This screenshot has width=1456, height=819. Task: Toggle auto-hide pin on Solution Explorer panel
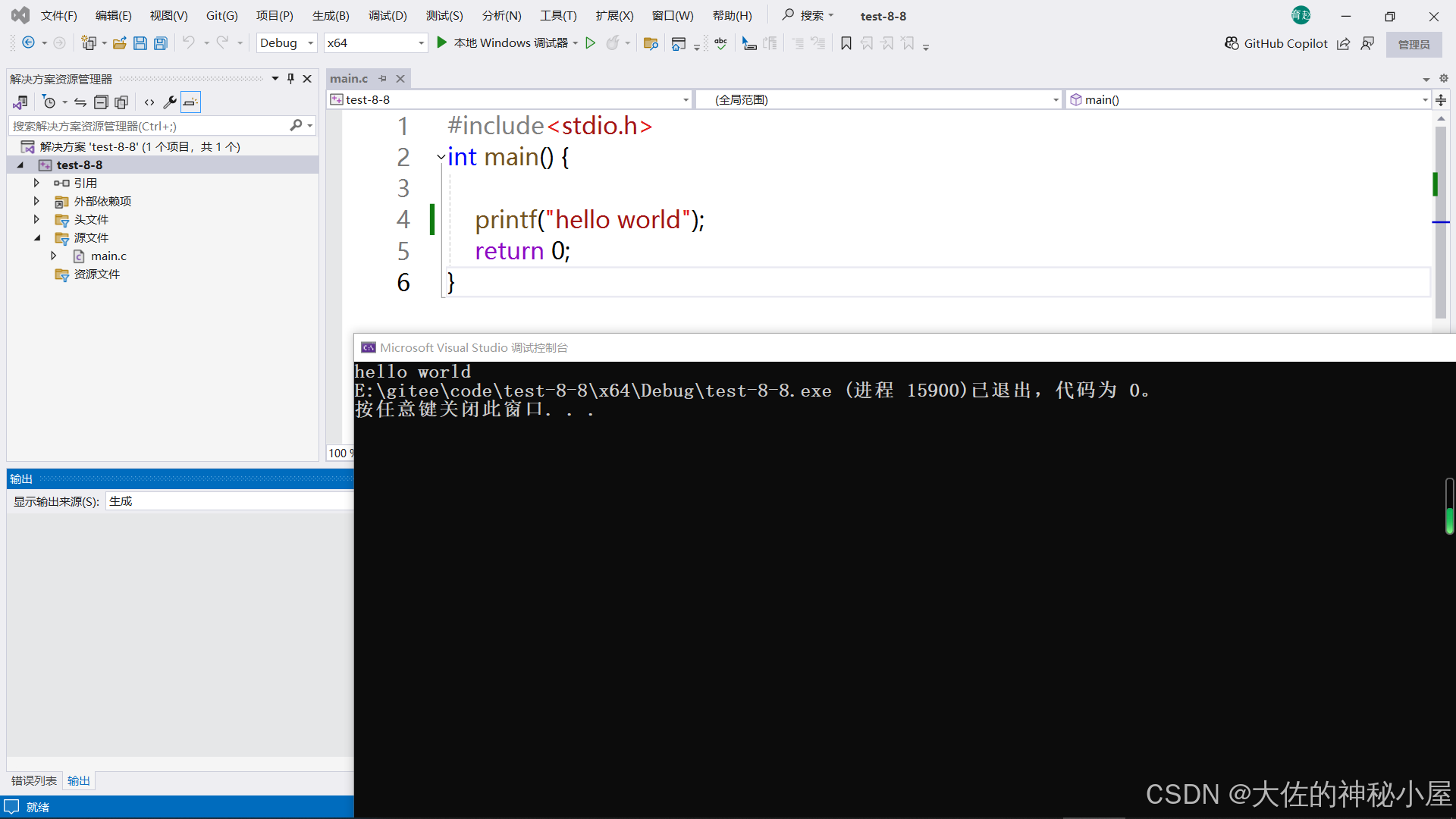(290, 78)
